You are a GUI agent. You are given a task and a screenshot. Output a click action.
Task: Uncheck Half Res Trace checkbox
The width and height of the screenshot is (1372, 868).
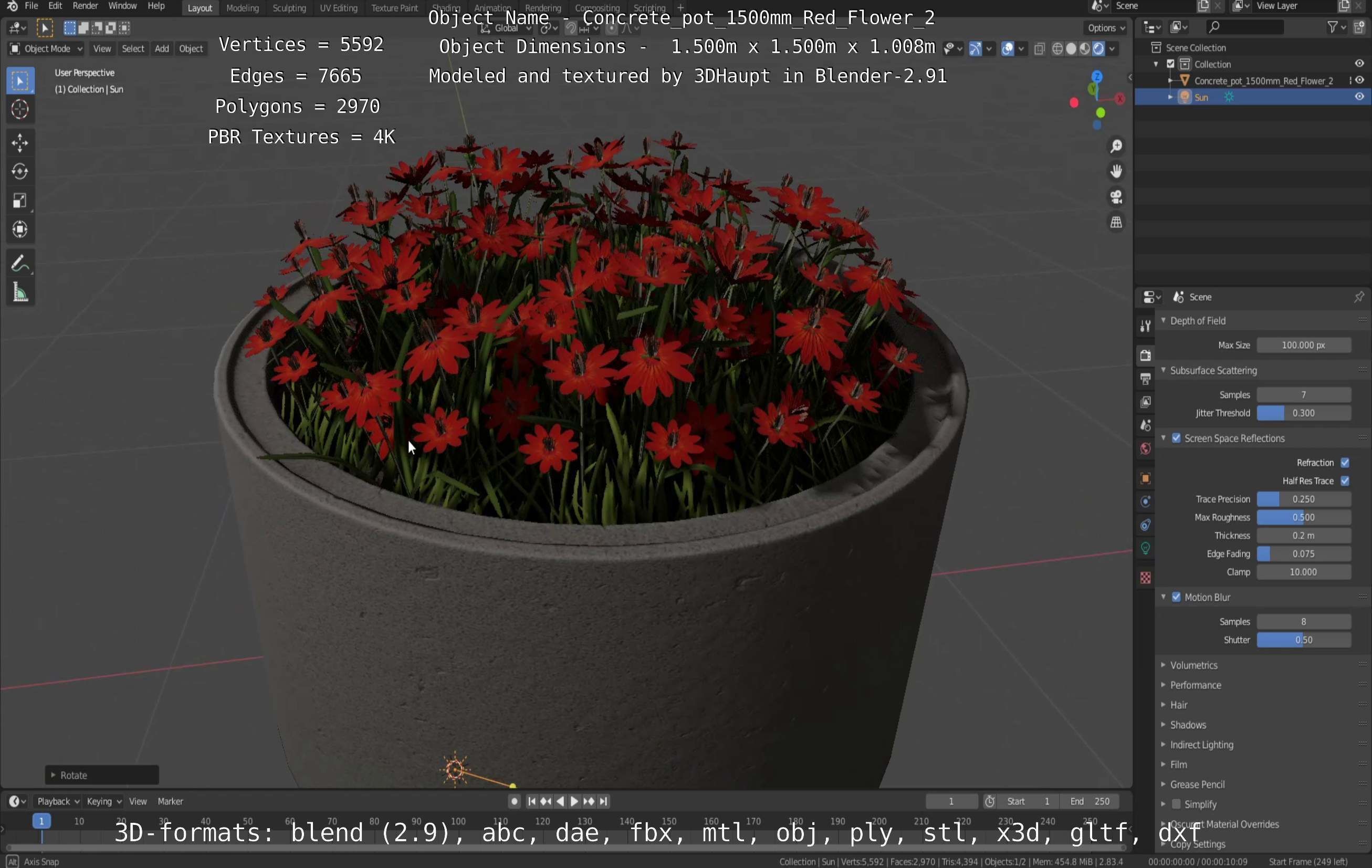point(1345,481)
